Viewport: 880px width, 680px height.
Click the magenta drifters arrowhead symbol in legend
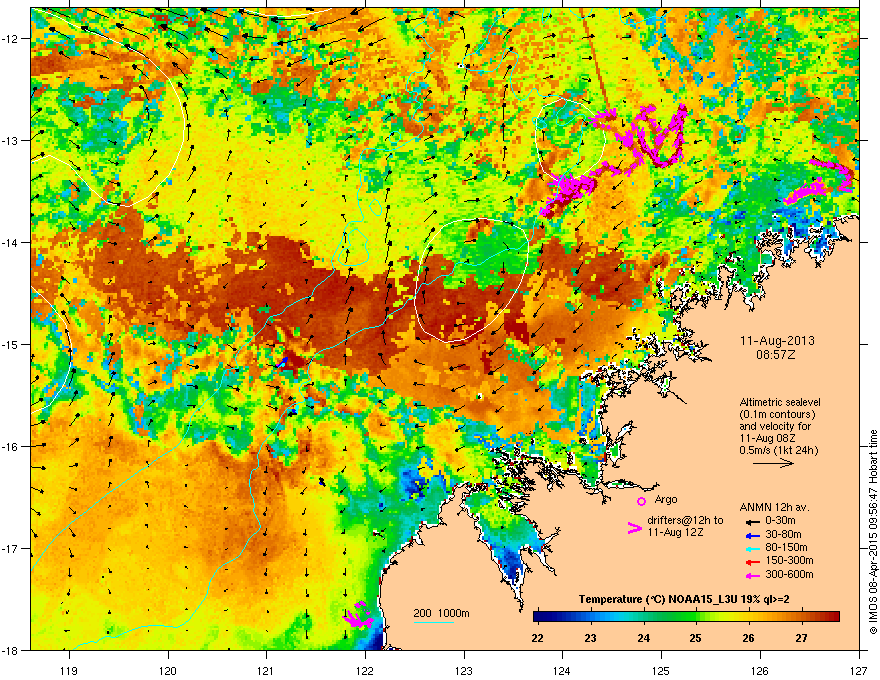[x=634, y=528]
